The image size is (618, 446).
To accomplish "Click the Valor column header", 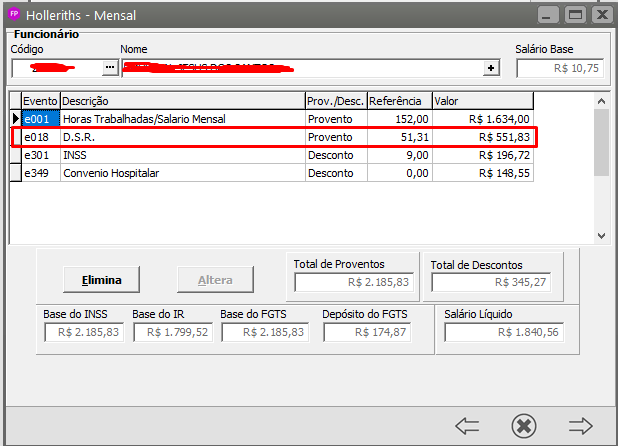I will pyautogui.click(x=481, y=101).
